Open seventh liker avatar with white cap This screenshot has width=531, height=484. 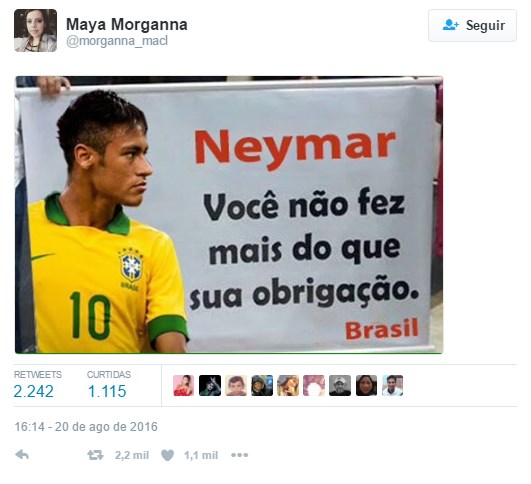(x=340, y=385)
